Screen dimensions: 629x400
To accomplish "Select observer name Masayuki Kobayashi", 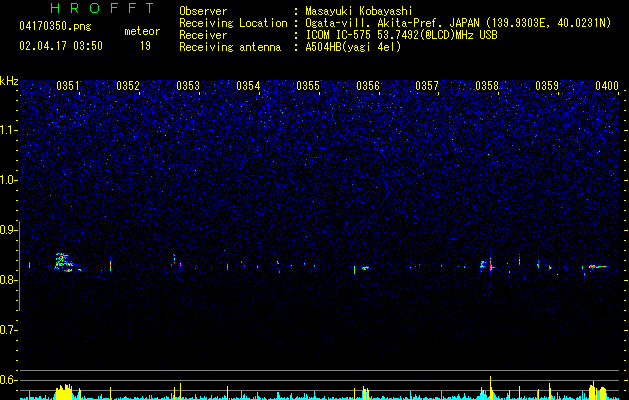I will point(359,11).
